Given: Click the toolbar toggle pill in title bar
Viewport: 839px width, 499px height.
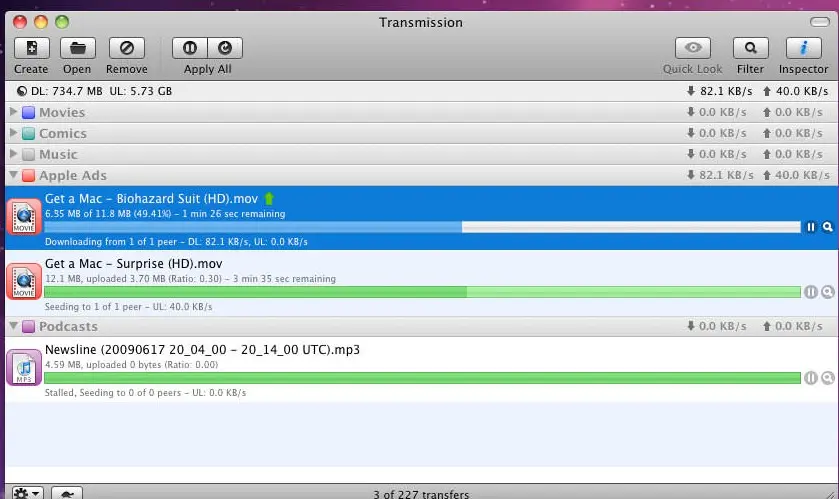Looking at the screenshot, I should (x=819, y=22).
